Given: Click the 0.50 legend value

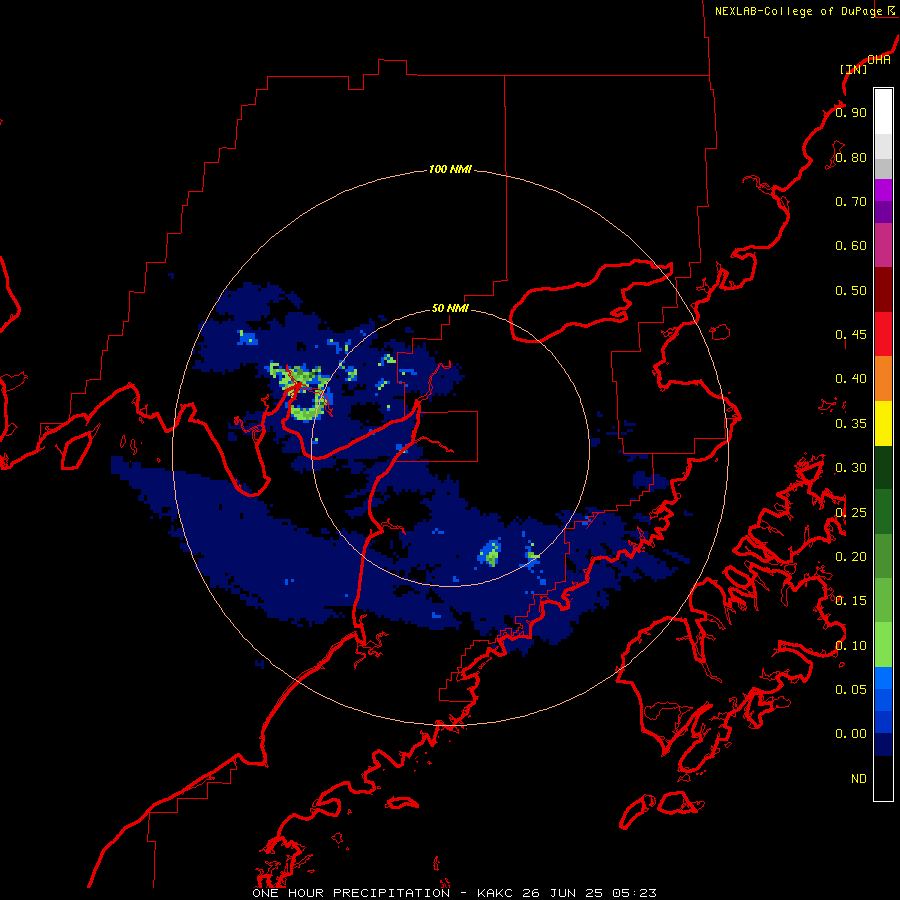Looking at the screenshot, I should 851,290.
